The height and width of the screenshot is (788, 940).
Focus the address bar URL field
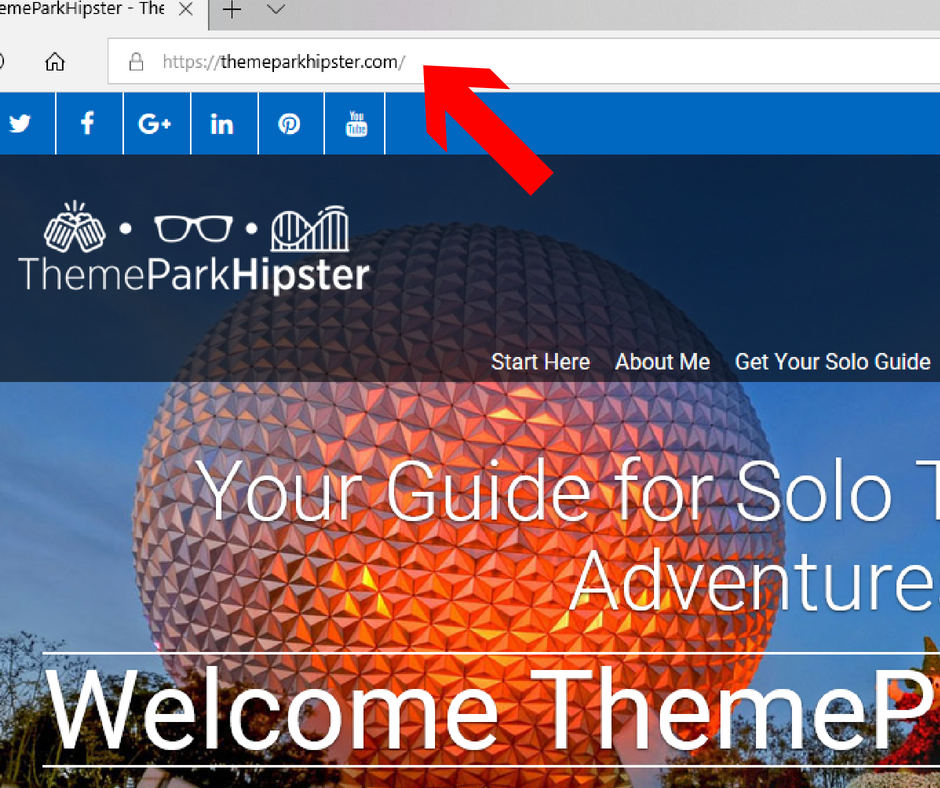tap(524, 62)
